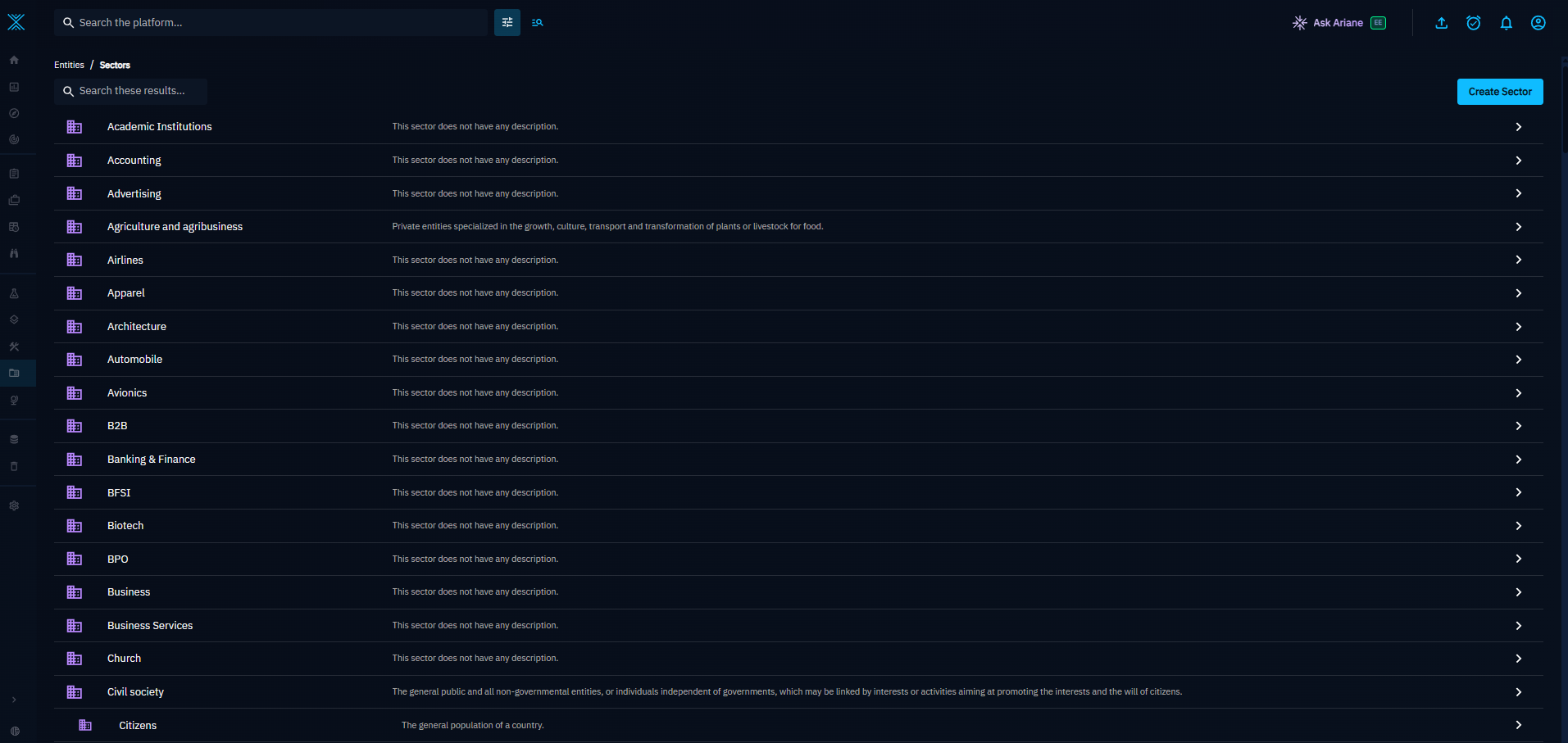Click the Create Sector button
1568x743 pixels.
(1499, 92)
